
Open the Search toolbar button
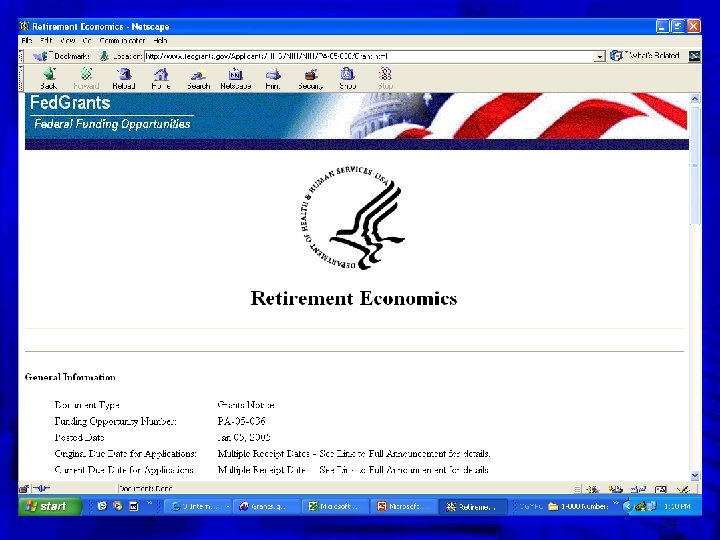198,79
